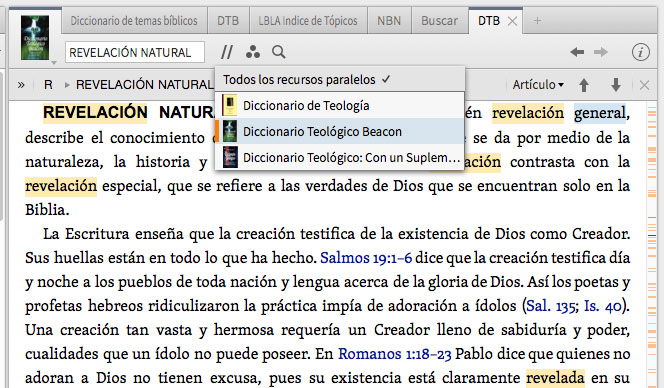Open the Artículo dropdown
This screenshot has height=388, width=664.
click(538, 85)
